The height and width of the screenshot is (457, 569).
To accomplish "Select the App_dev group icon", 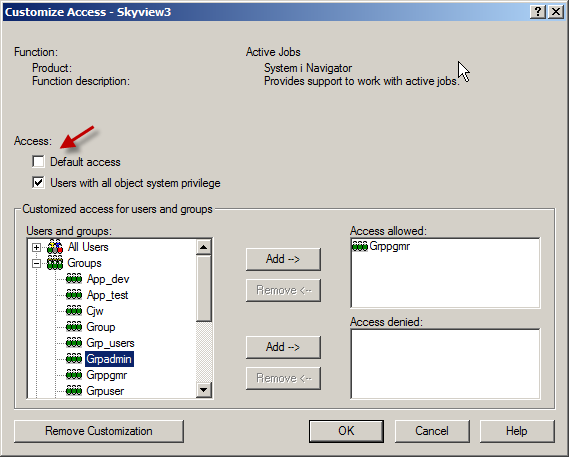I will tap(74, 279).
